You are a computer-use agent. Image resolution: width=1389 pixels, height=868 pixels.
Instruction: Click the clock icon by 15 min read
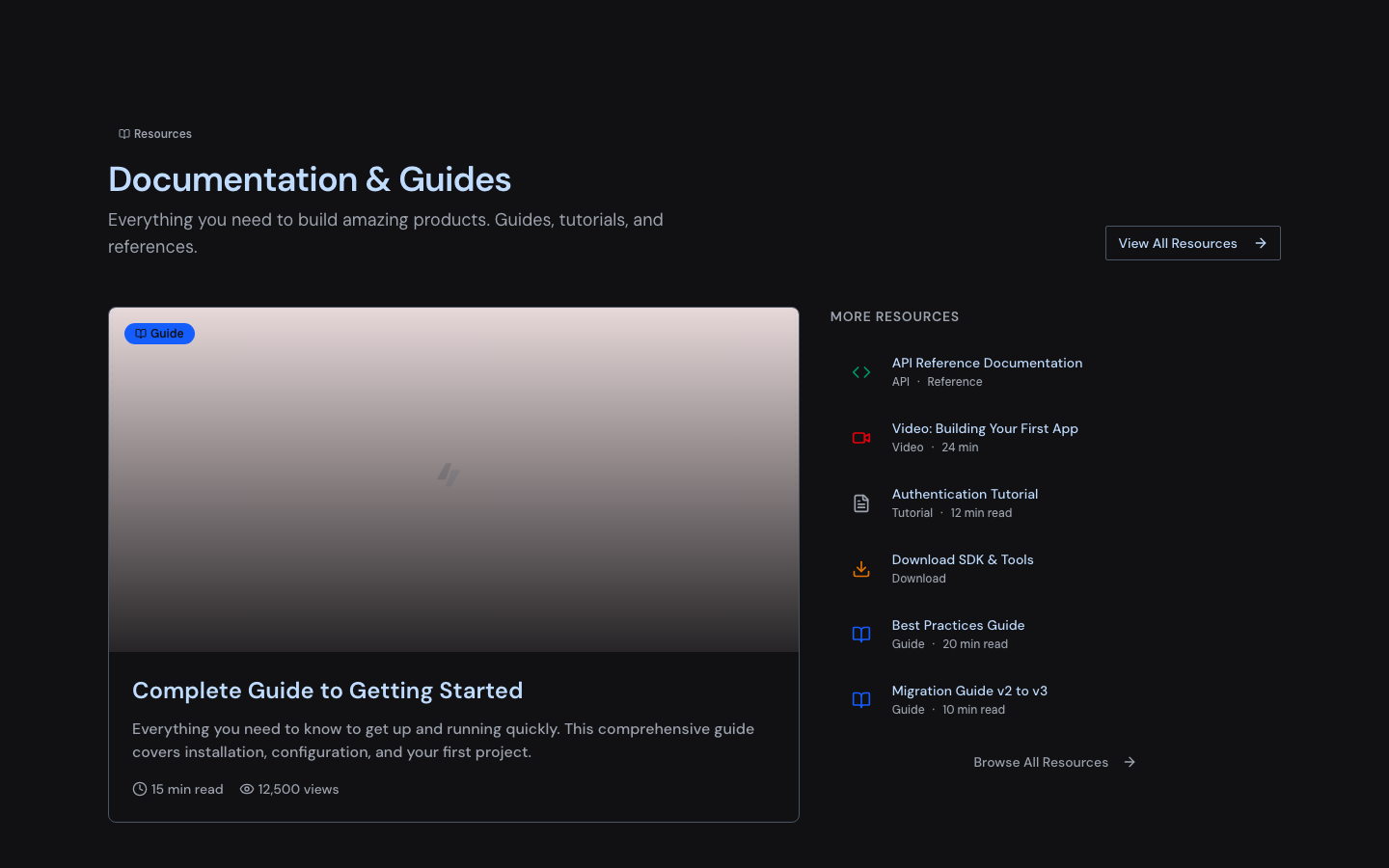coord(140,789)
